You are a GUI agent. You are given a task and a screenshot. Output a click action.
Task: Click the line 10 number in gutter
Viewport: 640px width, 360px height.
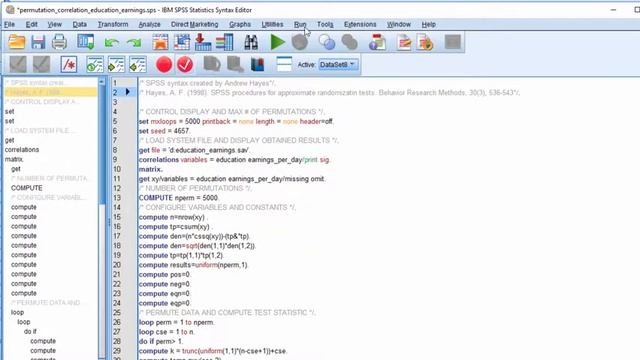pos(117,169)
